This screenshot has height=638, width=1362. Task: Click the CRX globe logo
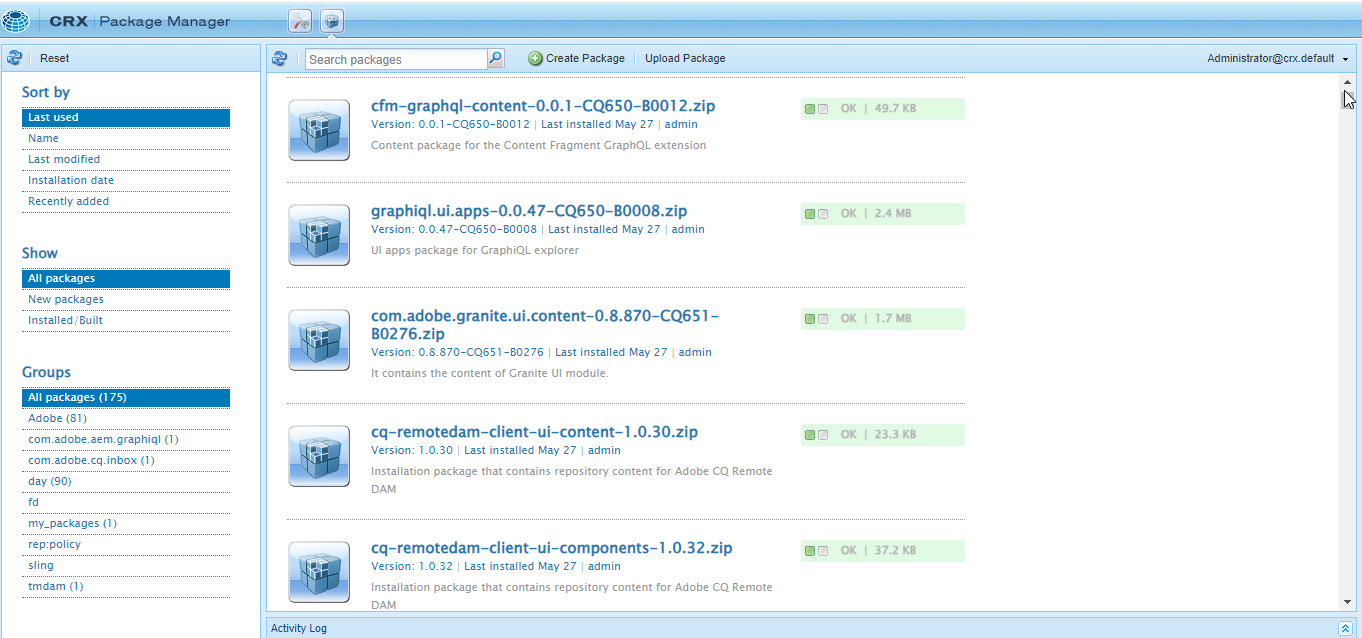tap(16, 20)
